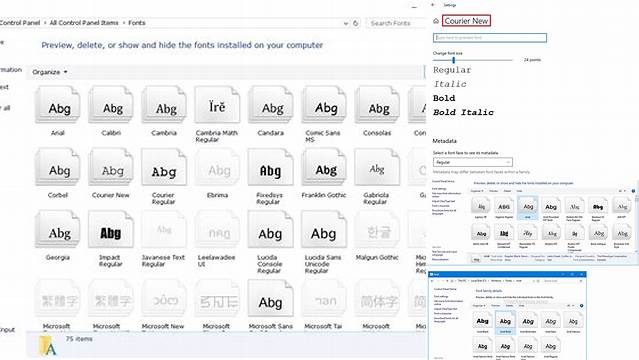Image resolution: width=639 pixels, height=360 pixels.
Task: Click the Italic style sample text
Action: (450, 84)
